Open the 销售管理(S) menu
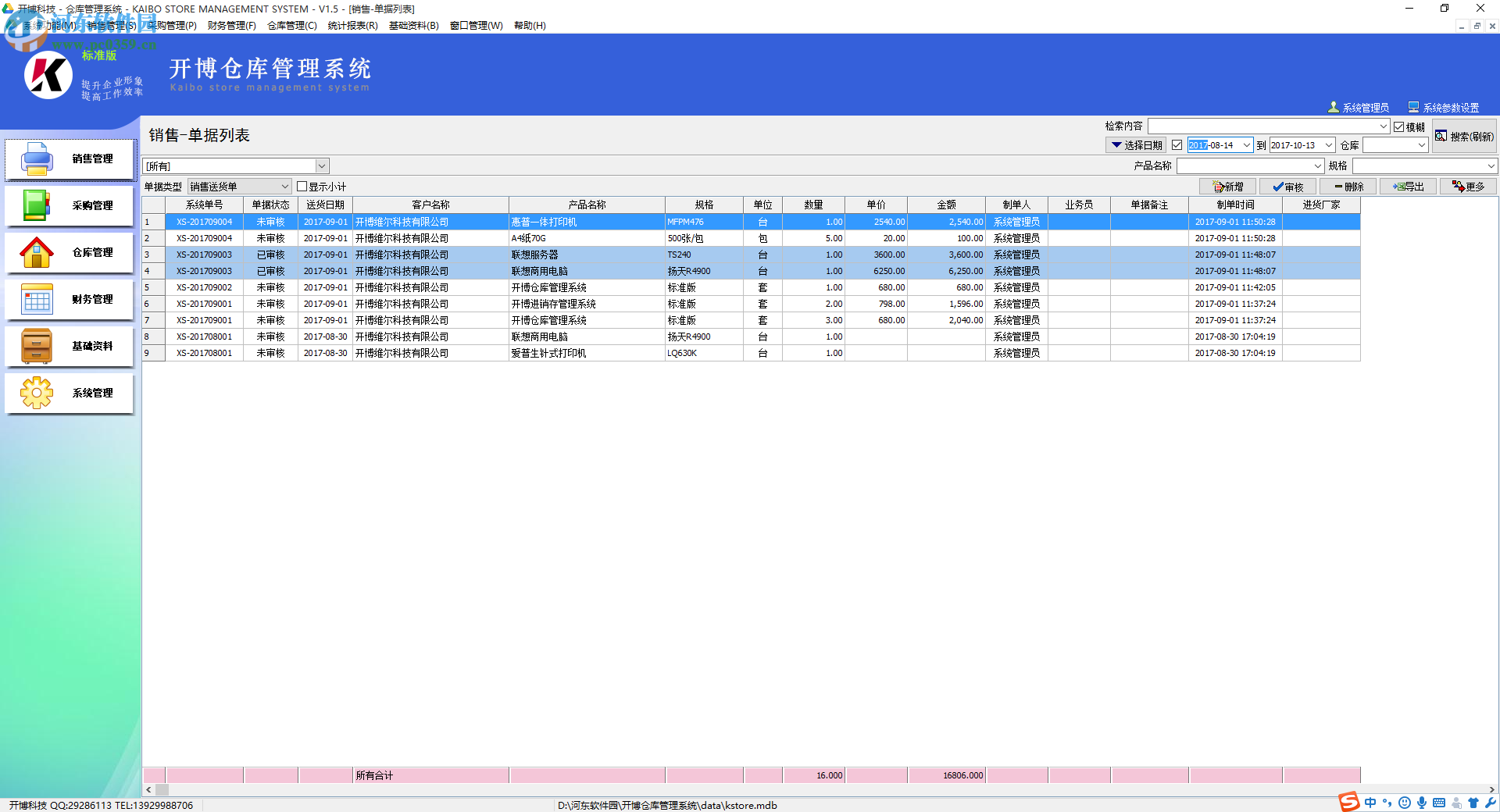Viewport: 1500px width, 812px height. tap(112, 26)
